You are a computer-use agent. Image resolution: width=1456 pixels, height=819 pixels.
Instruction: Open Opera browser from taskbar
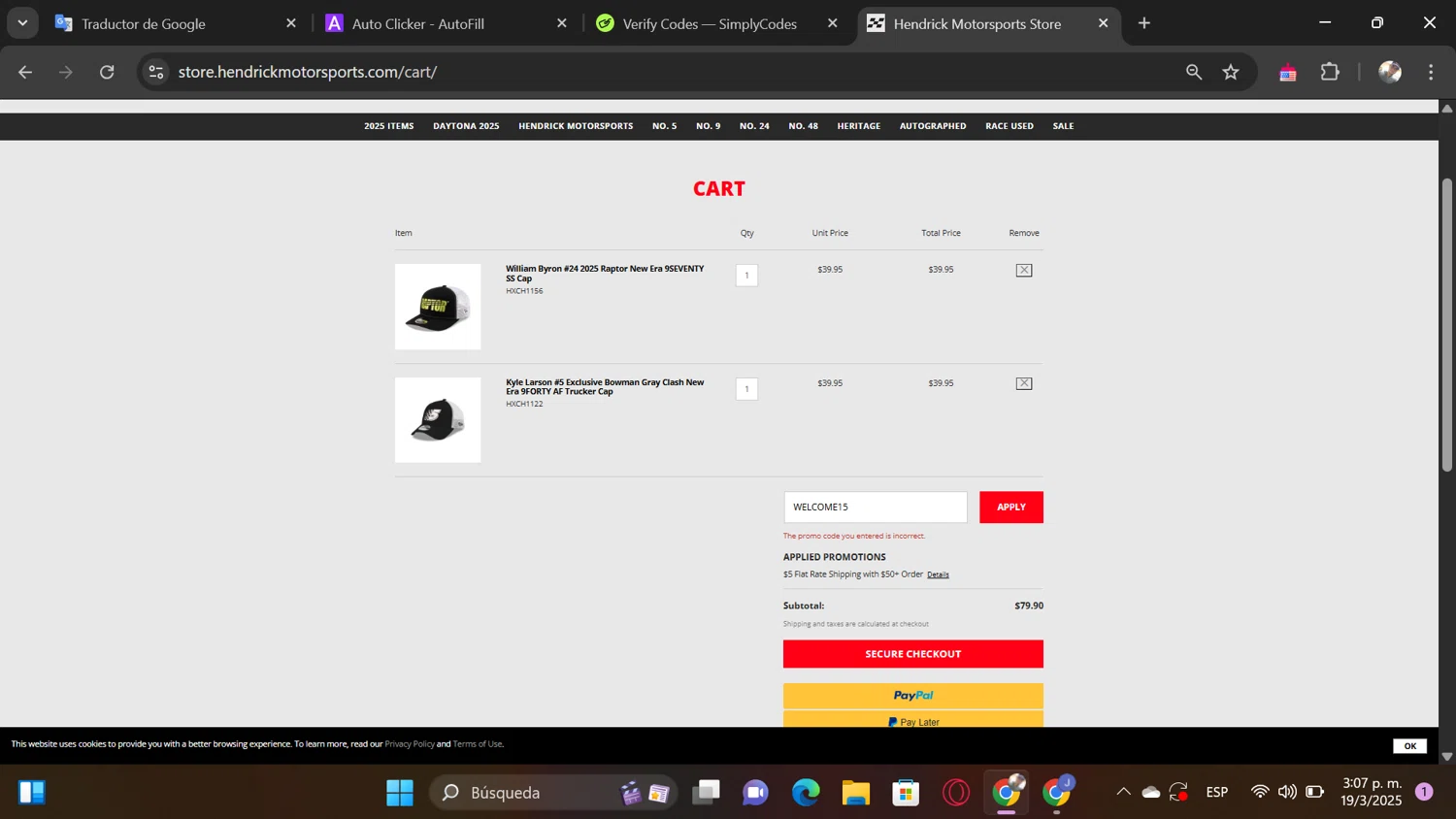tap(956, 793)
